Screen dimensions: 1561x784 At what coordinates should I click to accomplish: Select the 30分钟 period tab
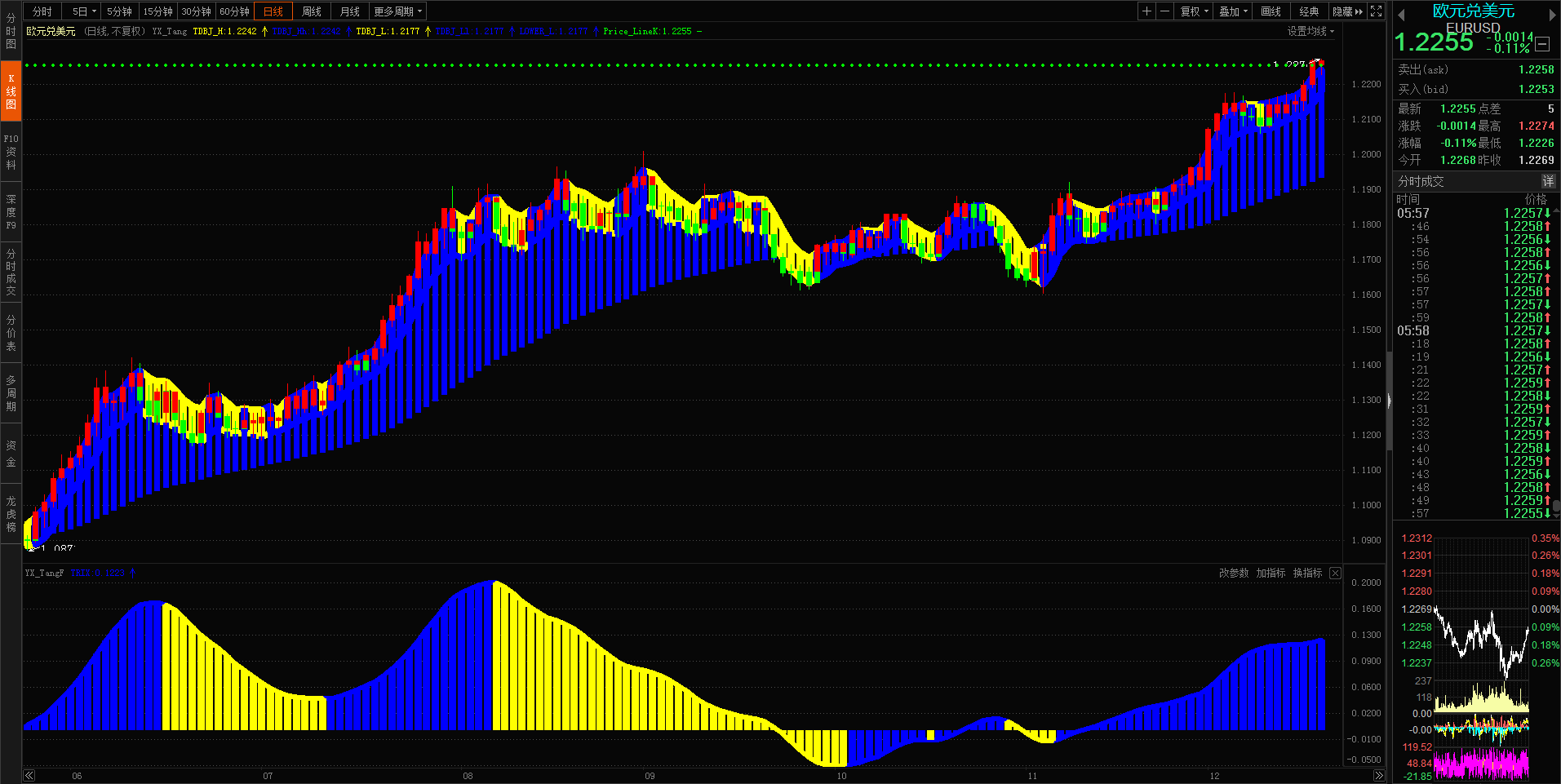(x=196, y=11)
